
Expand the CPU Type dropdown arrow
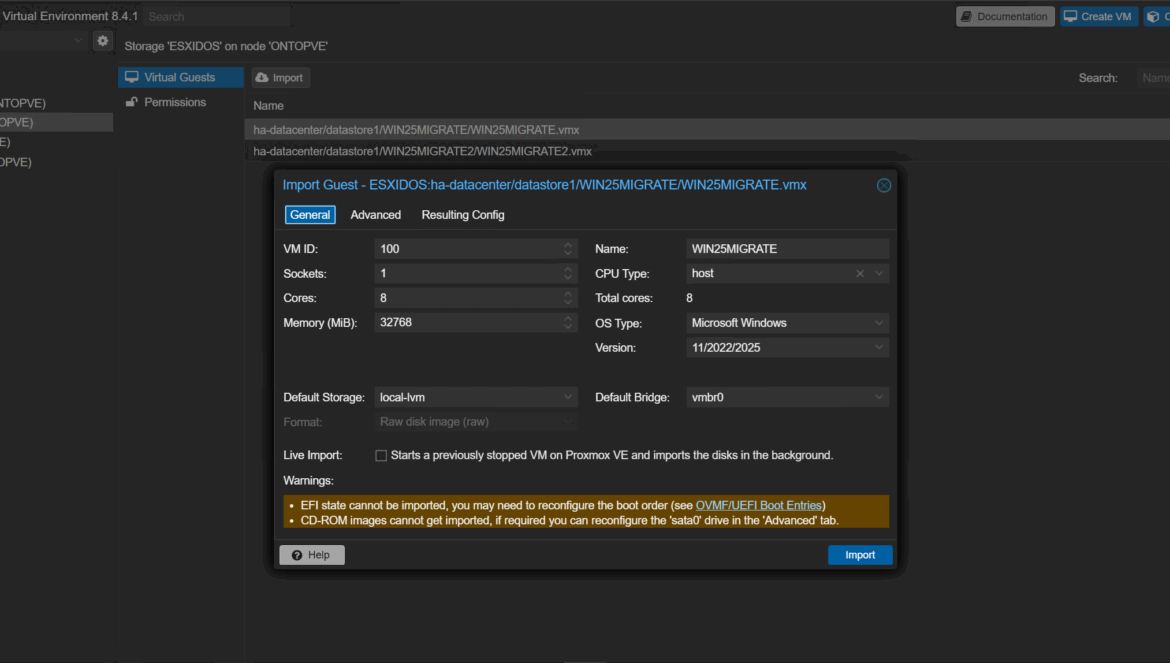point(879,274)
